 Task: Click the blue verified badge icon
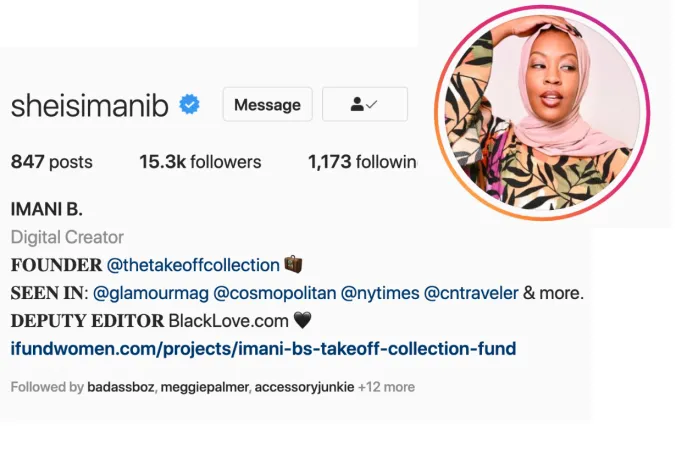[190, 104]
